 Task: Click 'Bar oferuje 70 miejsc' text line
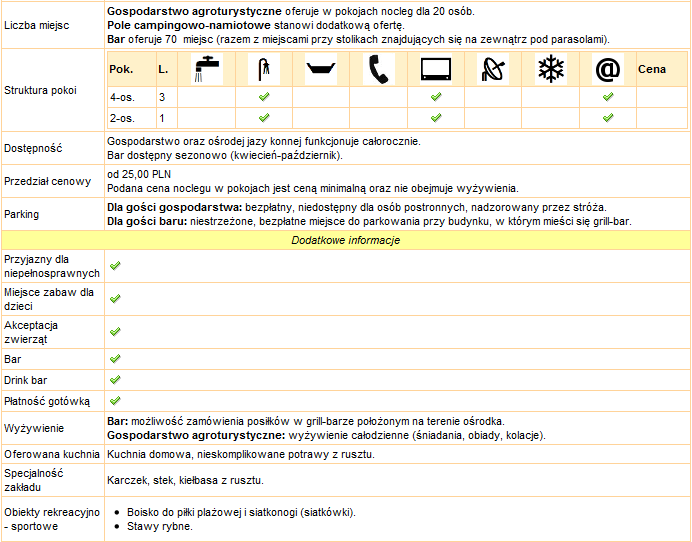(x=358, y=40)
